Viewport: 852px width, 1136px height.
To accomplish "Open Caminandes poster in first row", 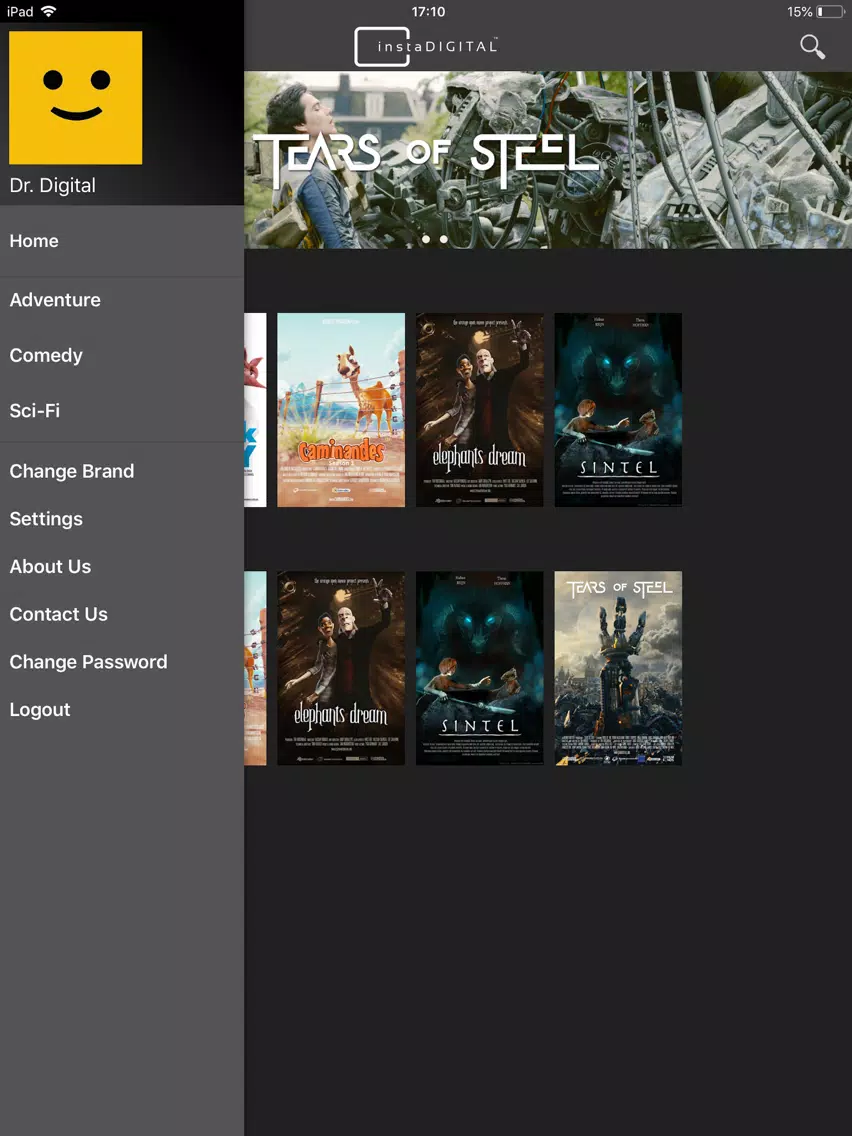I will pos(341,410).
